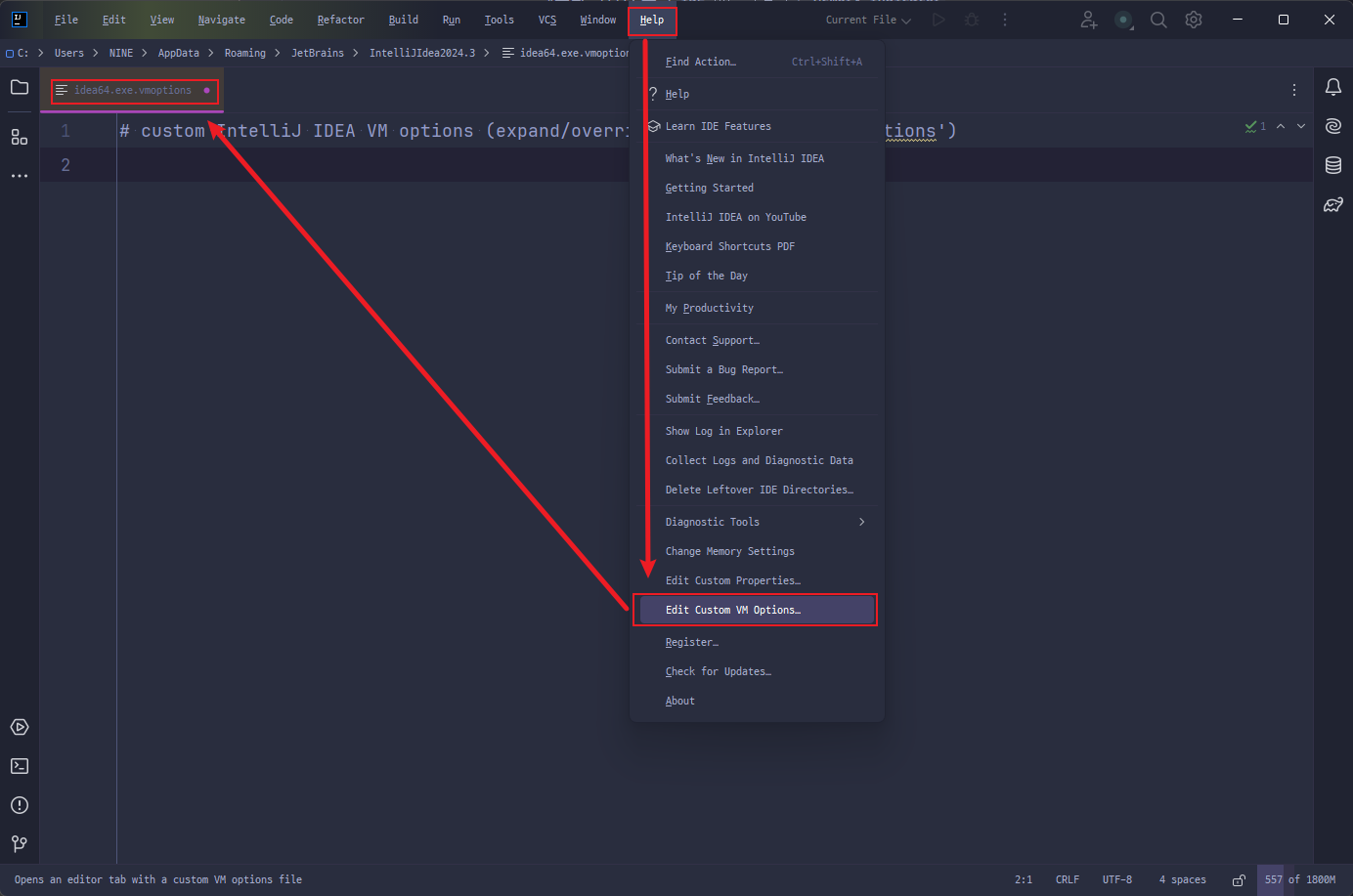The image size is (1353, 896).
Task: Switch to the idea64.exe.vmoptions editor tab
Action: 133,91
